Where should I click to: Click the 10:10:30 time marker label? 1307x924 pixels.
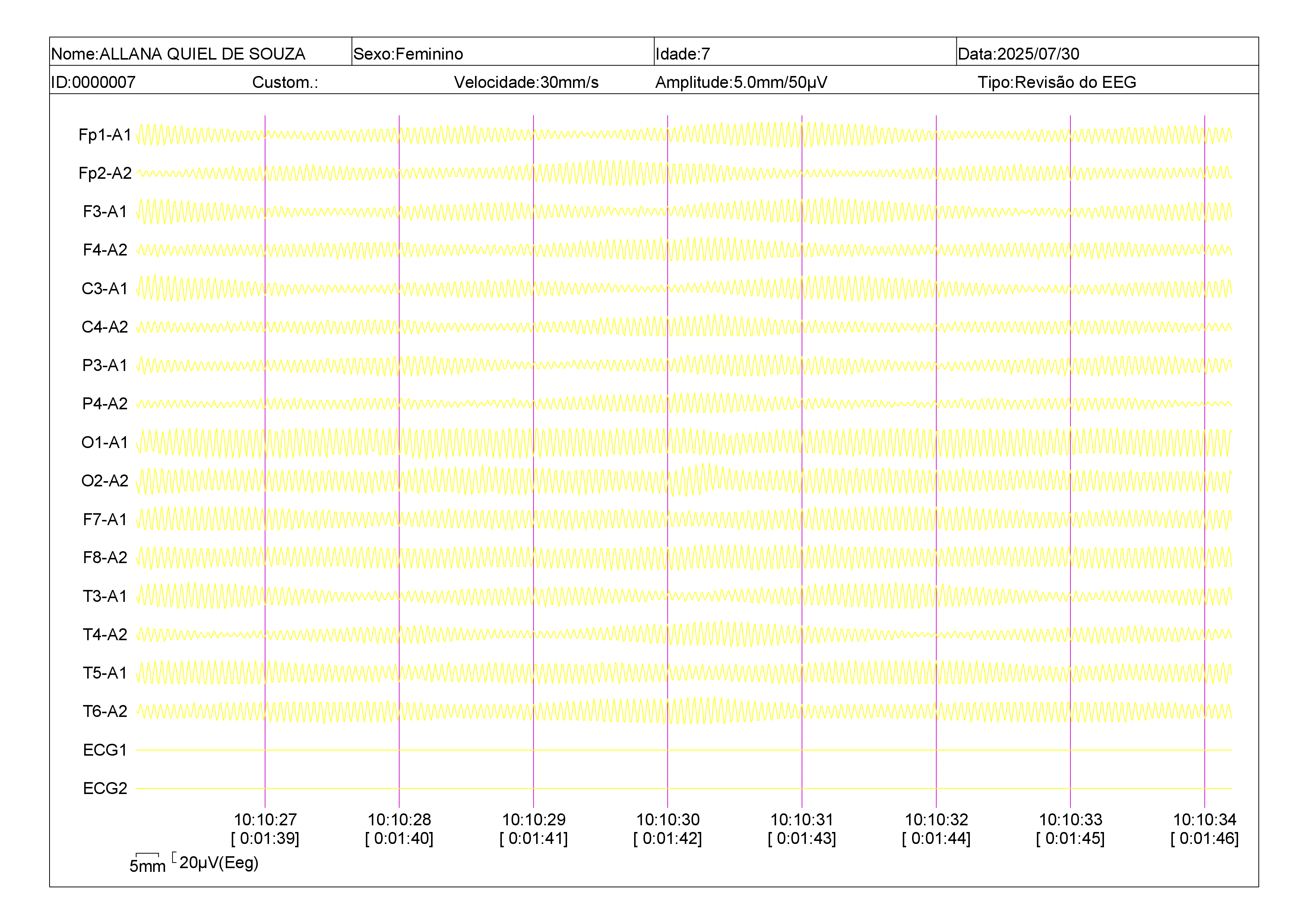pos(668,820)
